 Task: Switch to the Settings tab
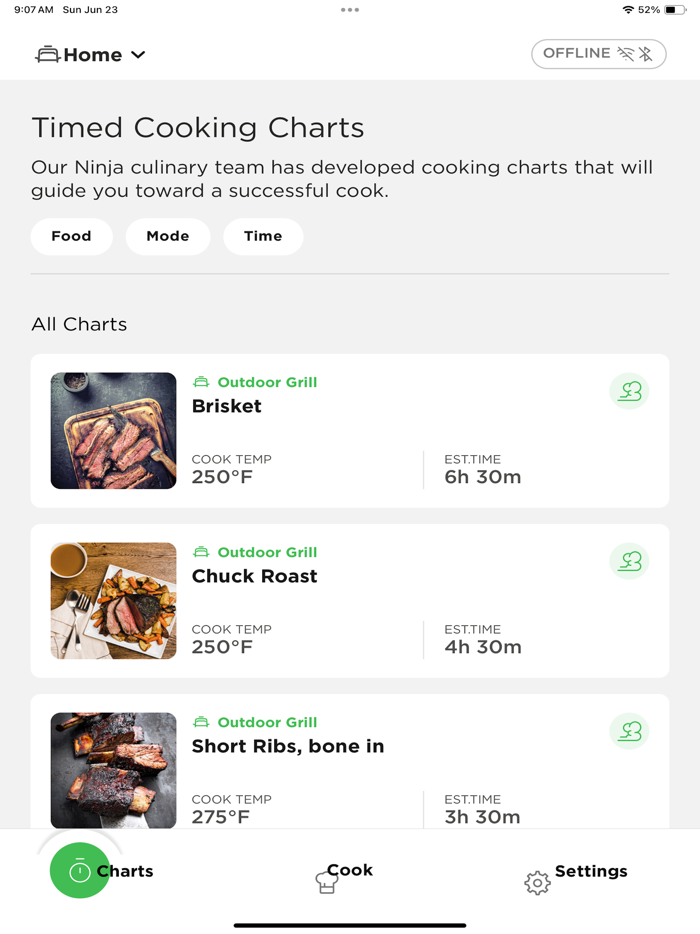coord(591,871)
